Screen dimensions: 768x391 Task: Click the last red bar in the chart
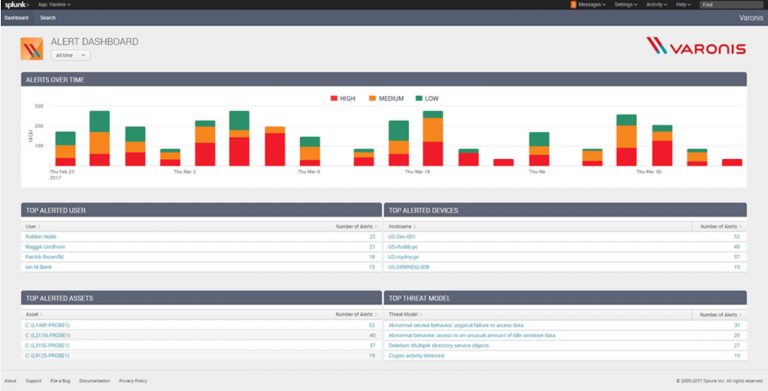pos(732,163)
